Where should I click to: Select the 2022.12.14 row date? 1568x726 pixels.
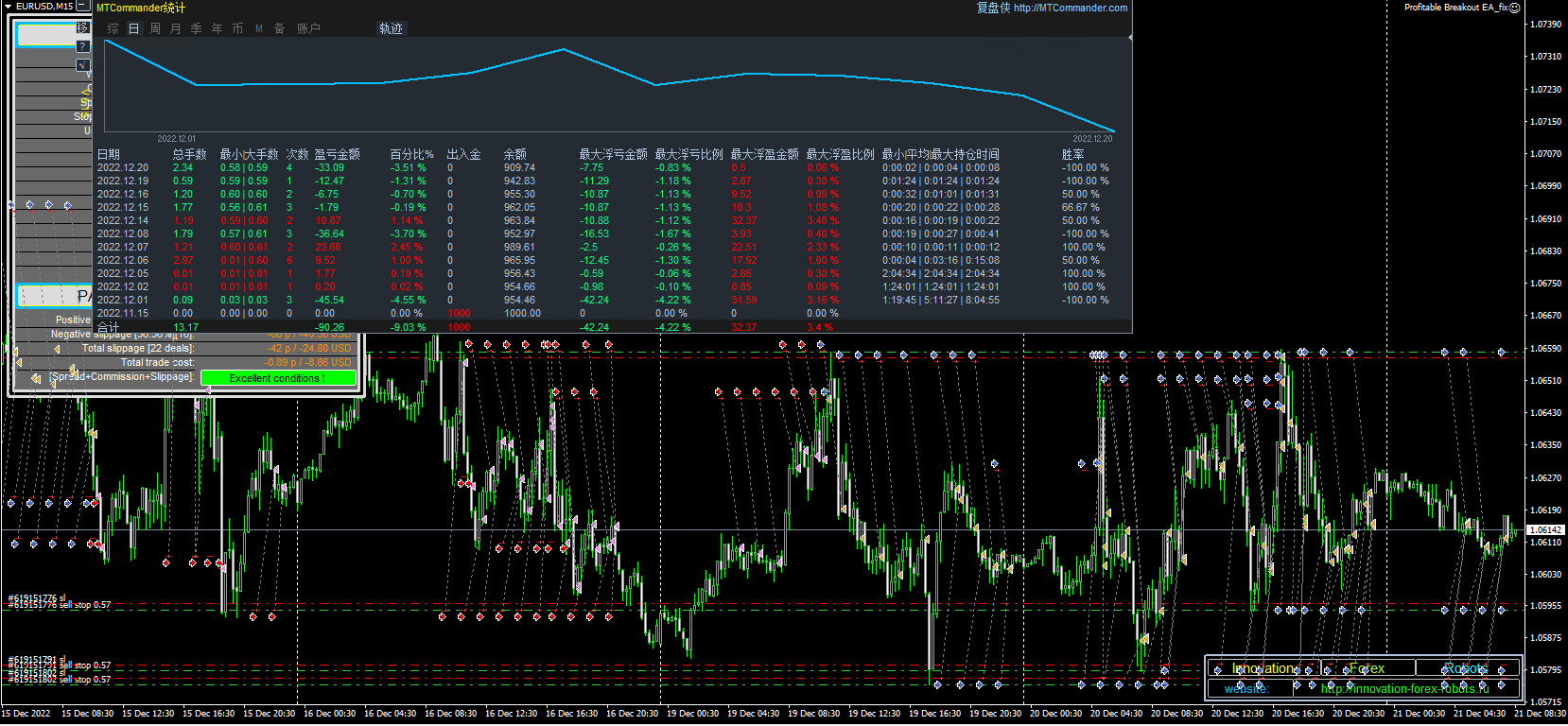tap(123, 220)
